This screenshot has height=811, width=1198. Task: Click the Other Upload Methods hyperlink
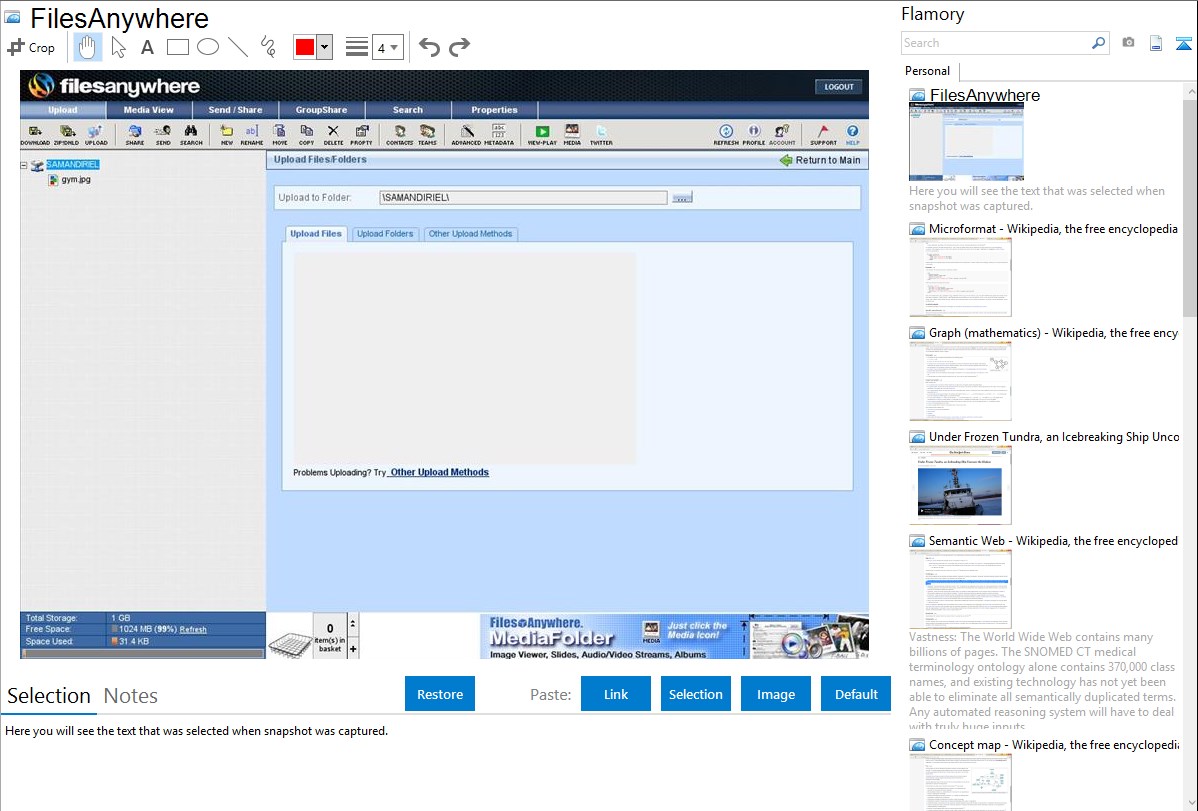(x=439, y=472)
